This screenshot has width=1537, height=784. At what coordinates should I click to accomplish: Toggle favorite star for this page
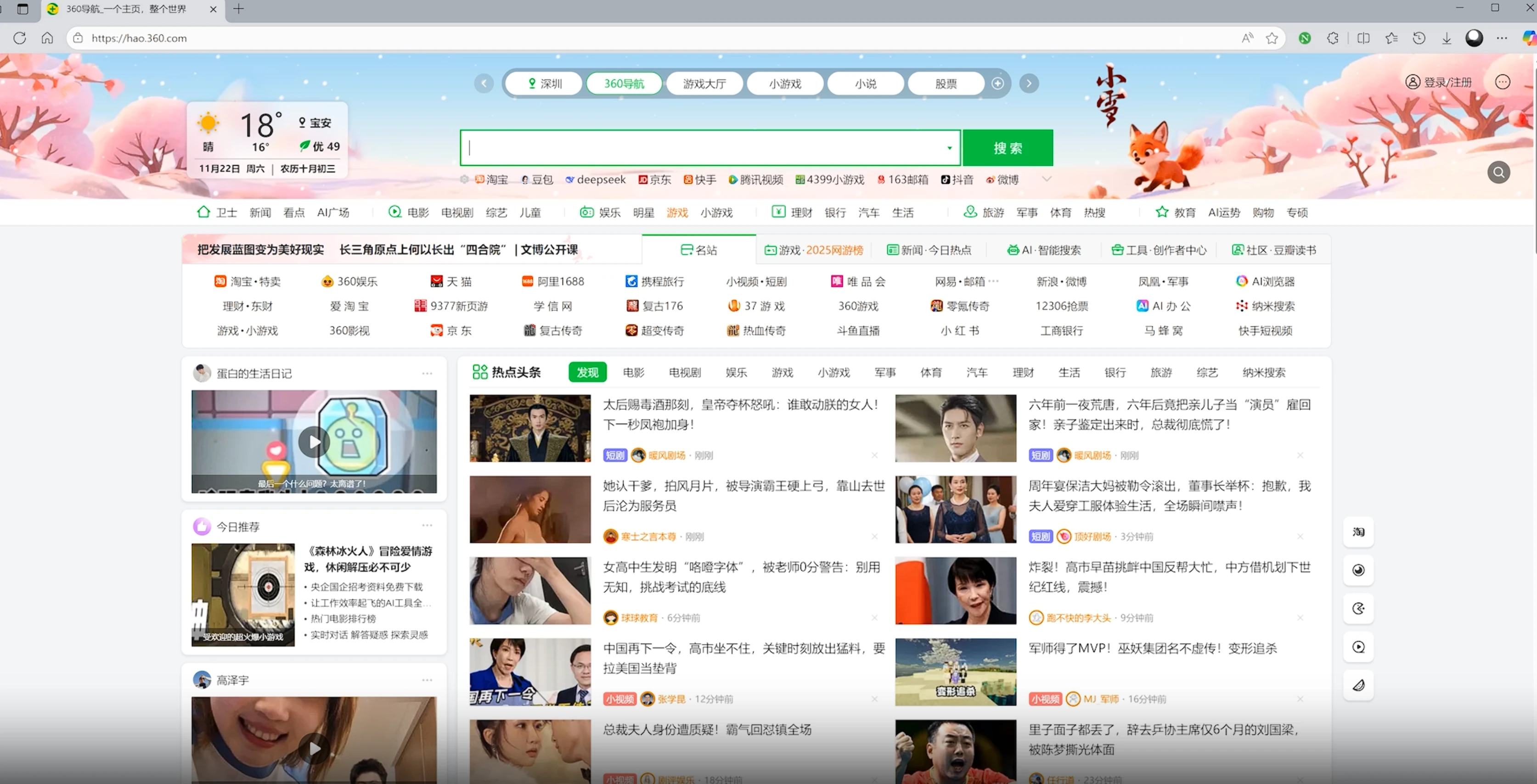pos(1272,38)
